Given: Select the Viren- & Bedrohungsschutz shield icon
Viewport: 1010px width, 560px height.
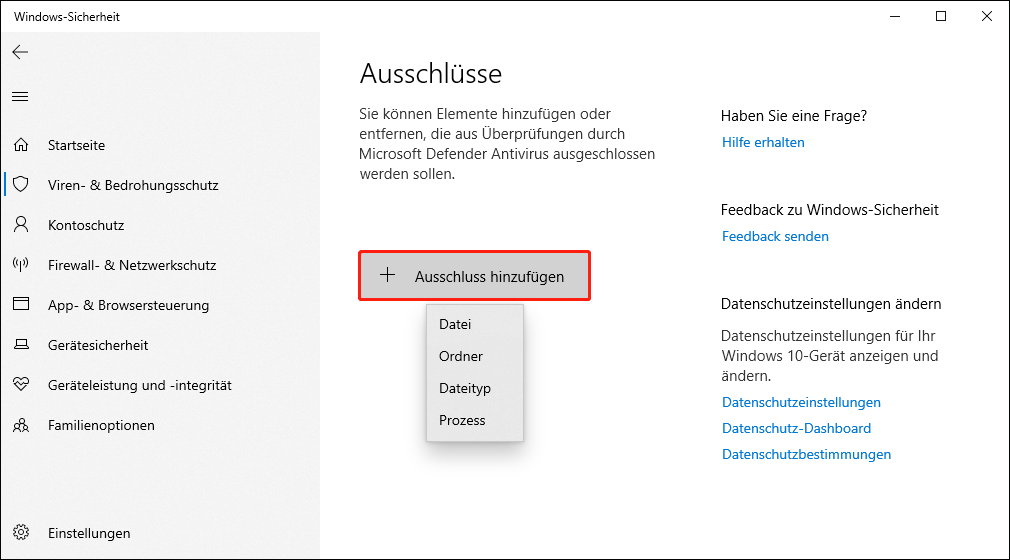Looking at the screenshot, I should pyautogui.click(x=21, y=184).
